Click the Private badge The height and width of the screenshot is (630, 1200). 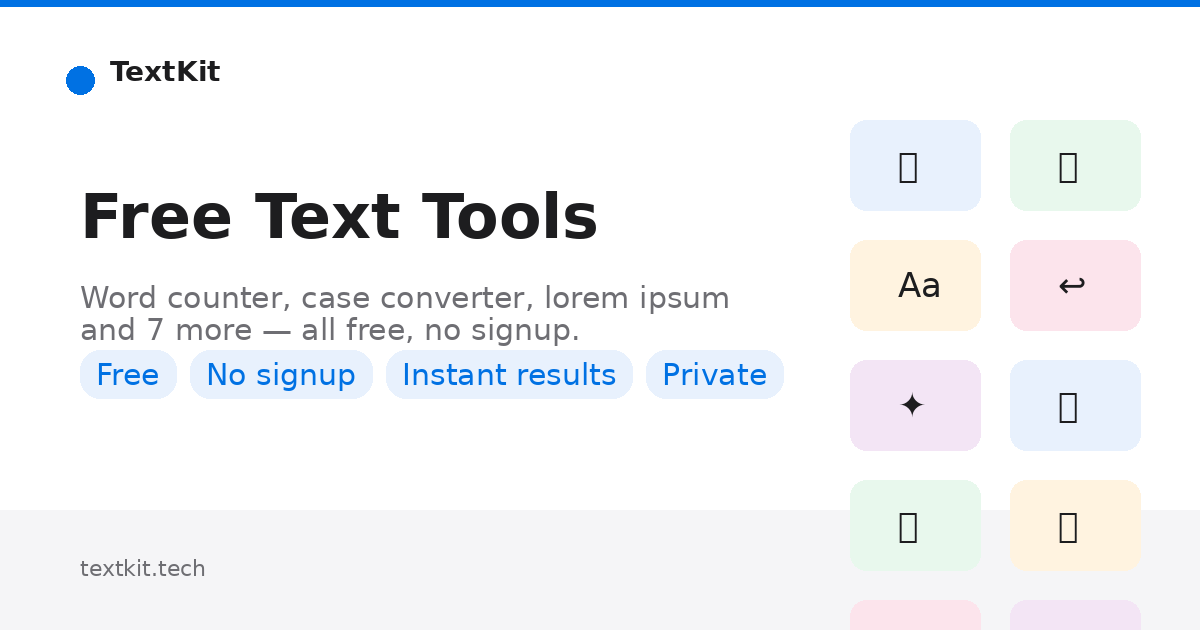(715, 374)
